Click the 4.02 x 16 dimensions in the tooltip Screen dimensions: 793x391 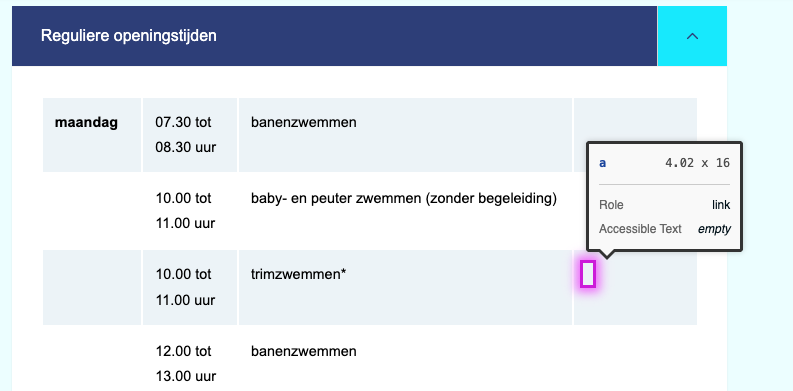pyautogui.click(x=697, y=163)
